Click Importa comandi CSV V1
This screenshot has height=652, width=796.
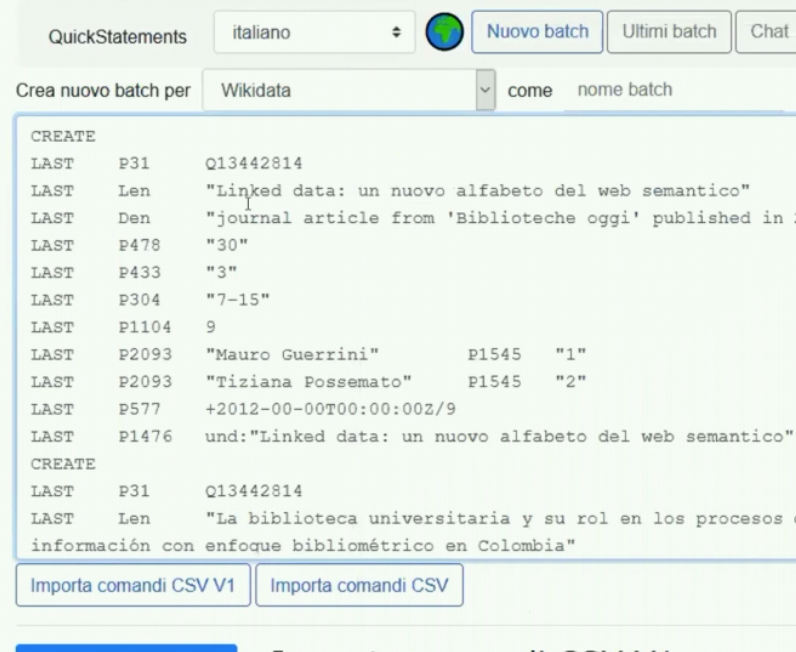click(133, 585)
